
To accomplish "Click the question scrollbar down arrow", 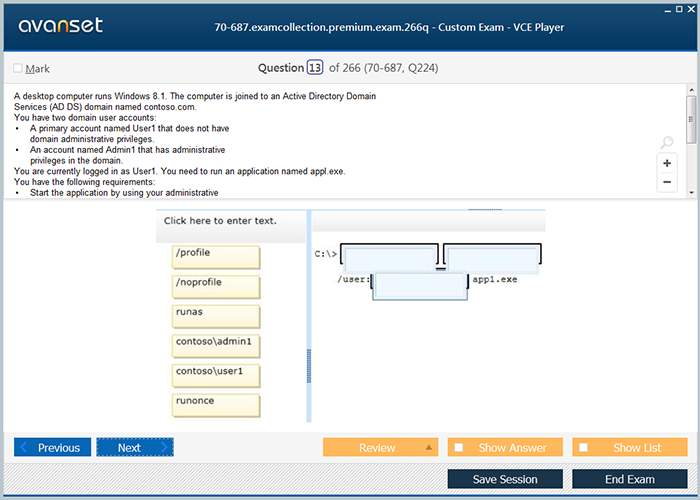I will click(692, 193).
